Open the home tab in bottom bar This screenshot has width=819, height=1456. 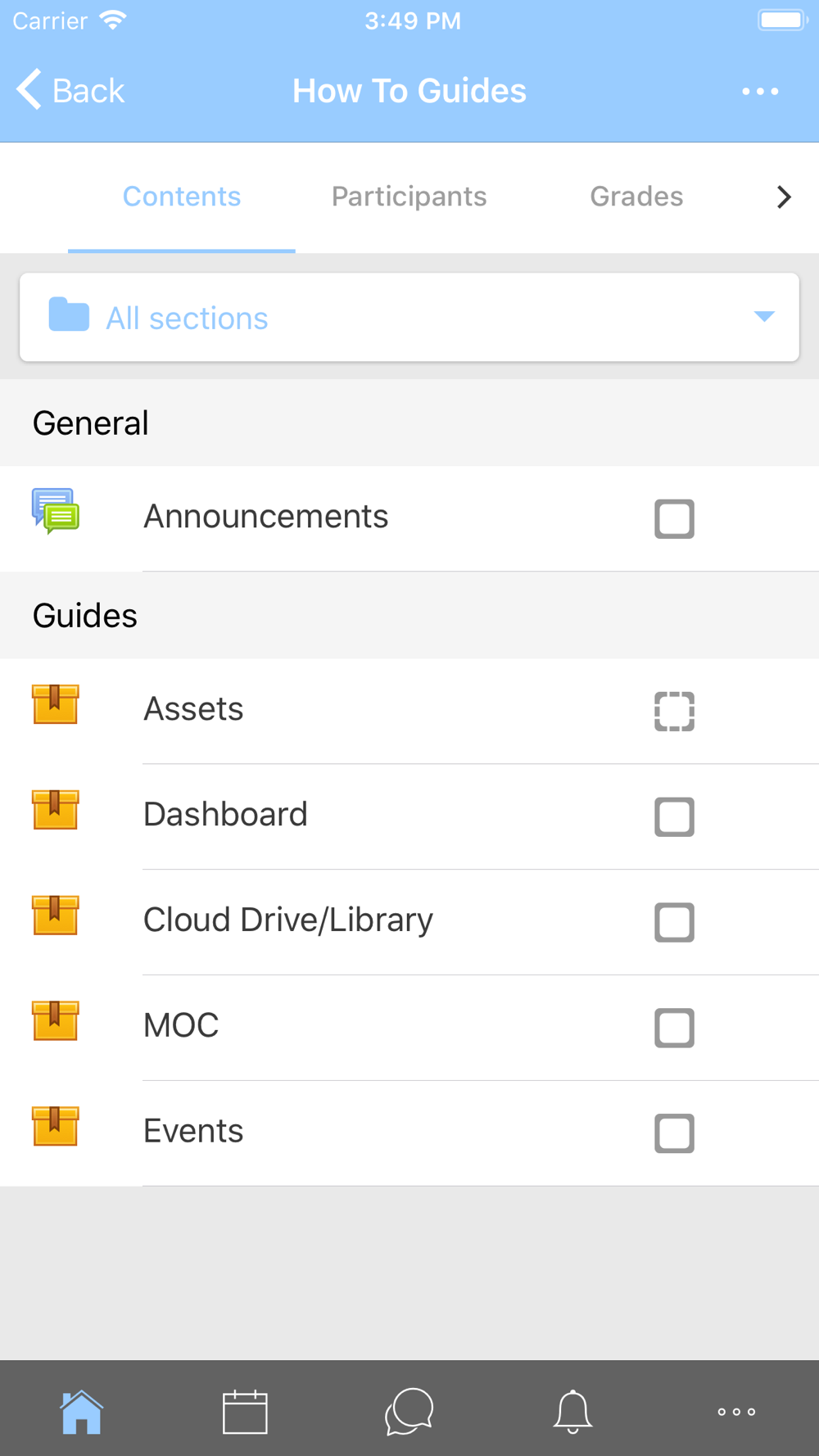click(82, 1412)
